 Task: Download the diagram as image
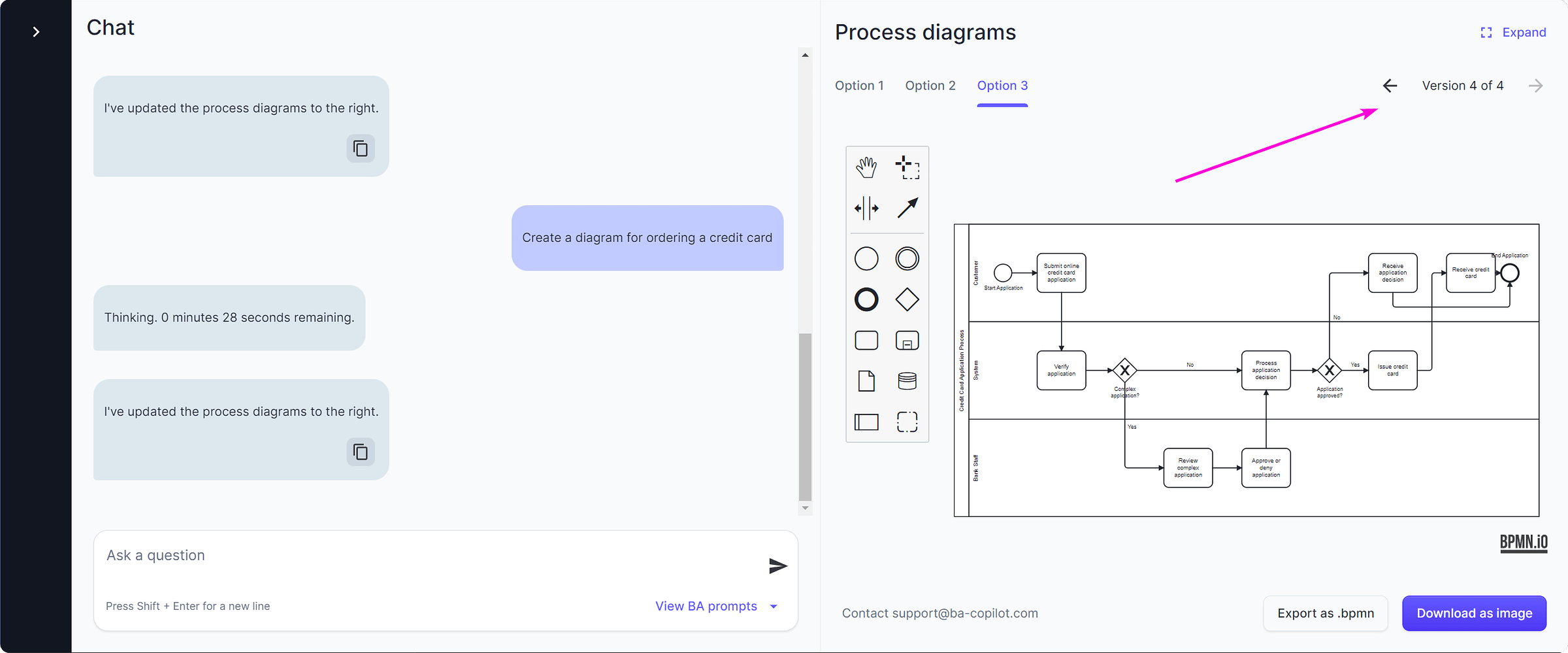click(x=1474, y=613)
